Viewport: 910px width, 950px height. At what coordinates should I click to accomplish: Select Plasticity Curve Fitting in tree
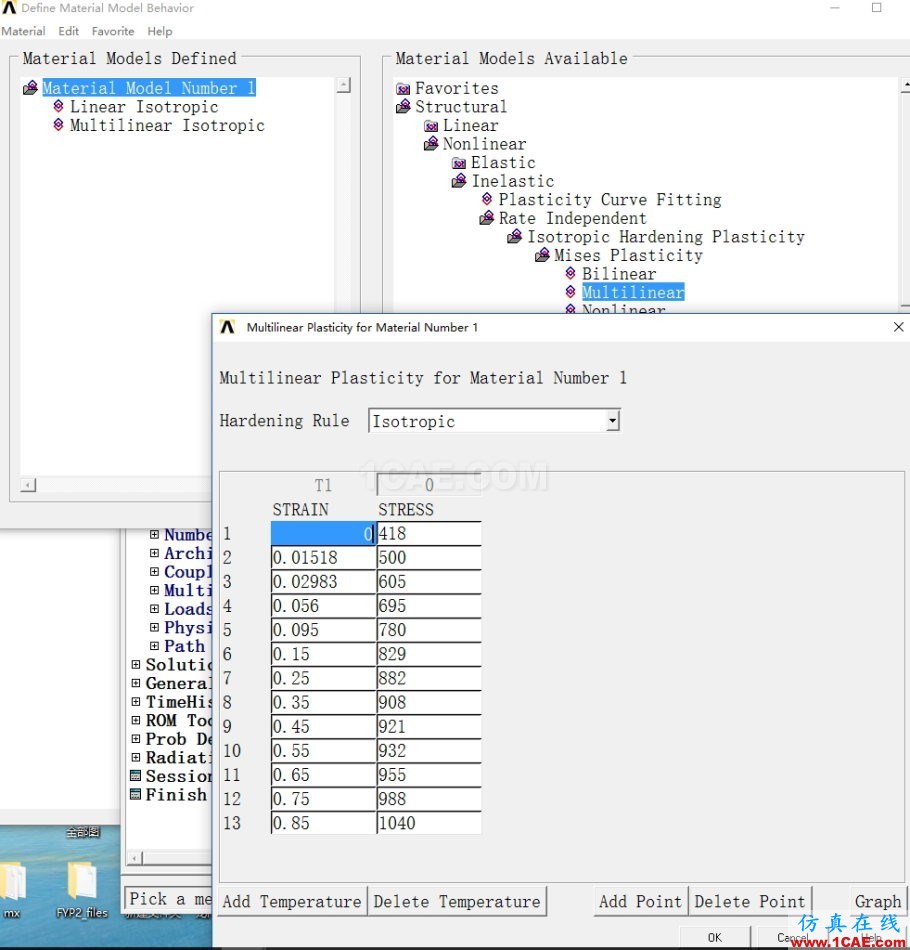coord(610,199)
